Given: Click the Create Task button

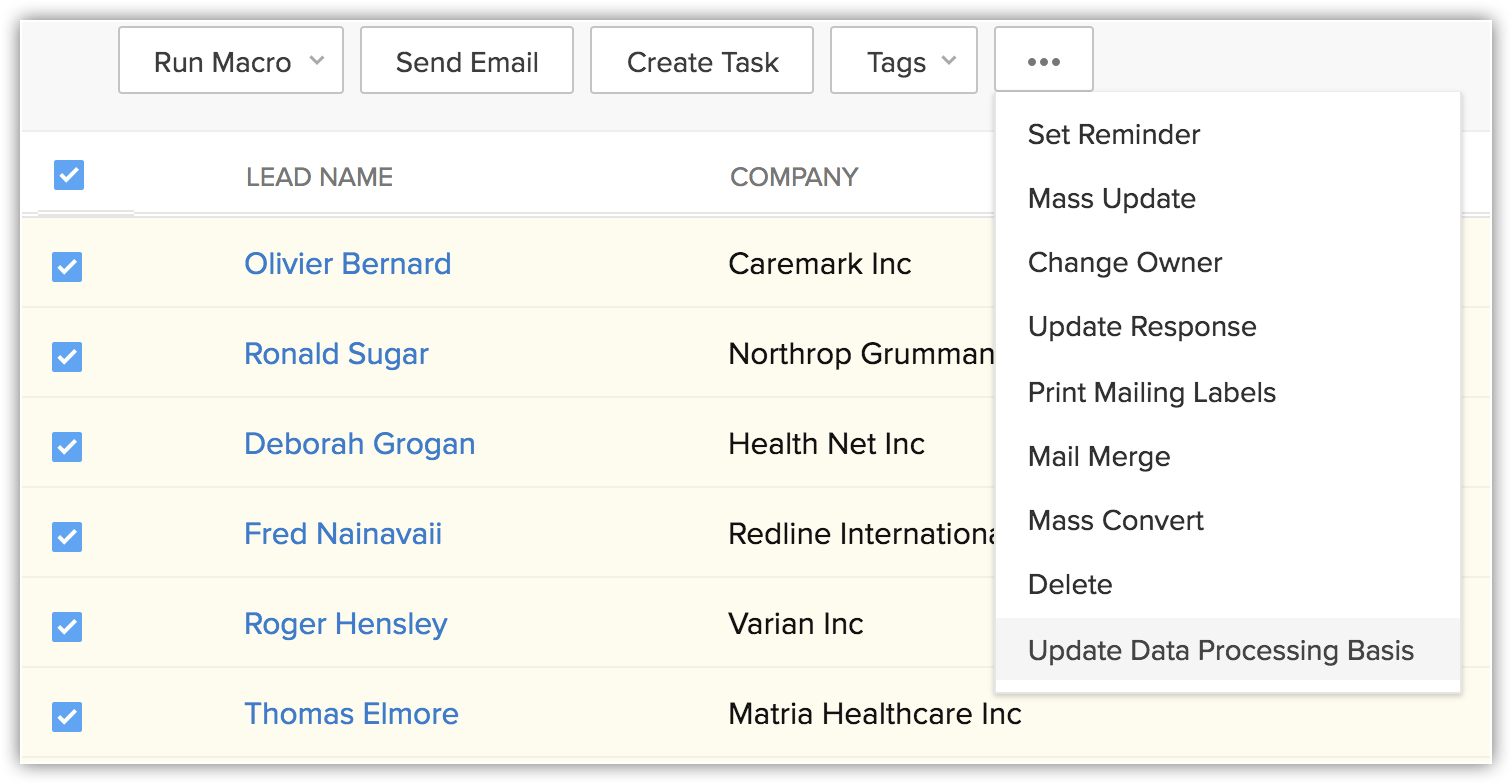Looking at the screenshot, I should (x=702, y=61).
